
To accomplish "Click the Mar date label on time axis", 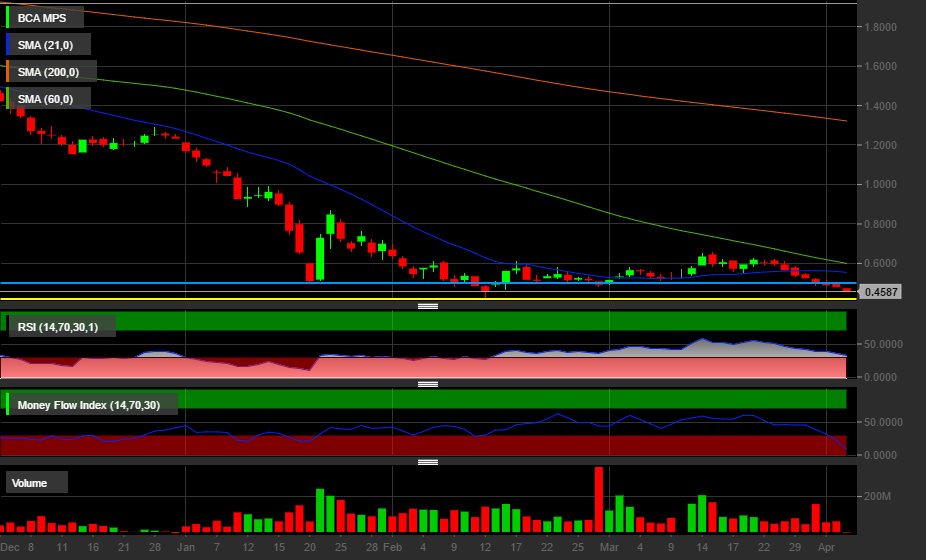I will [609, 547].
